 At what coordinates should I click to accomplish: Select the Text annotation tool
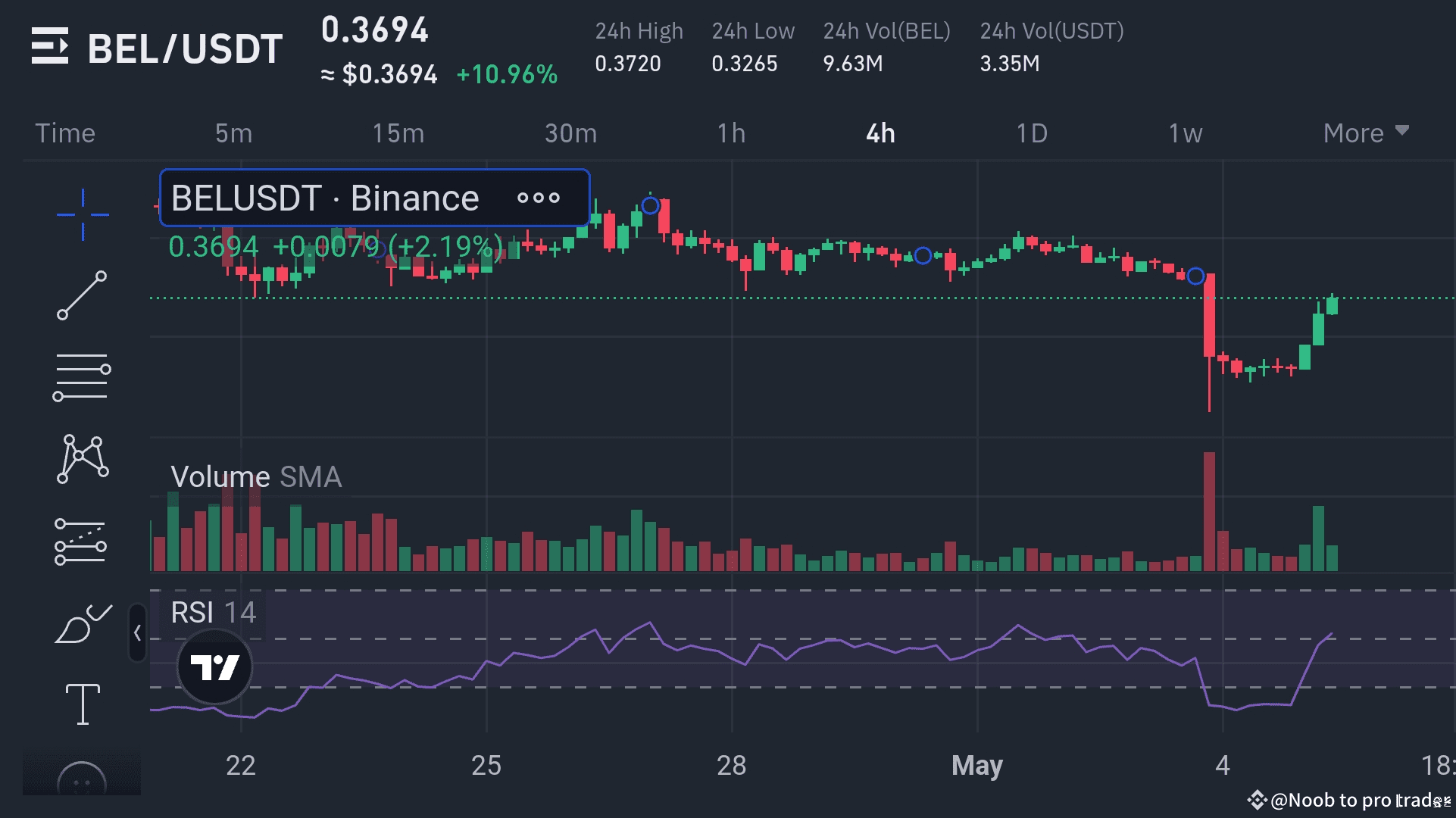click(x=83, y=704)
